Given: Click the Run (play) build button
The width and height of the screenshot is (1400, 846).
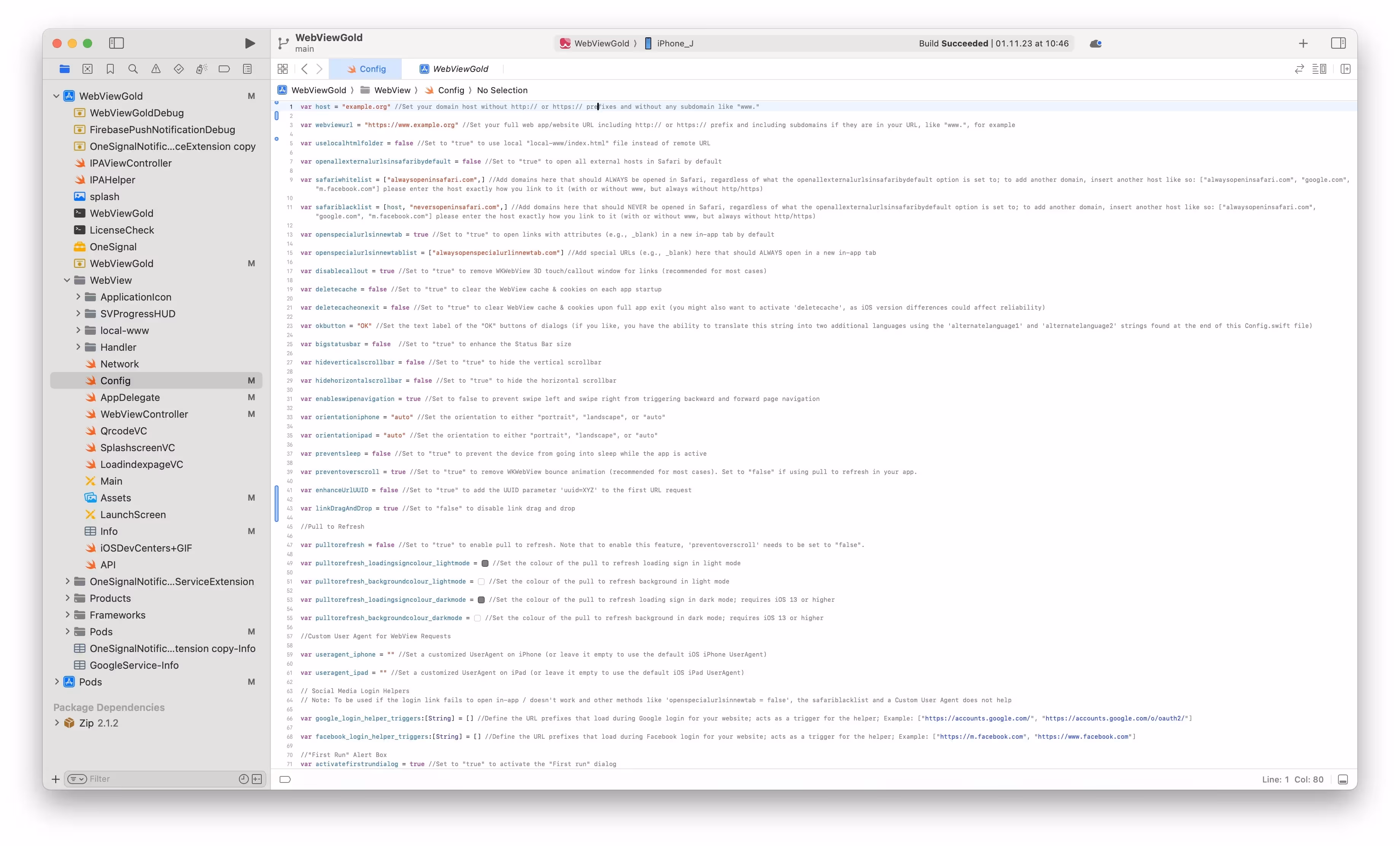Looking at the screenshot, I should (250, 43).
